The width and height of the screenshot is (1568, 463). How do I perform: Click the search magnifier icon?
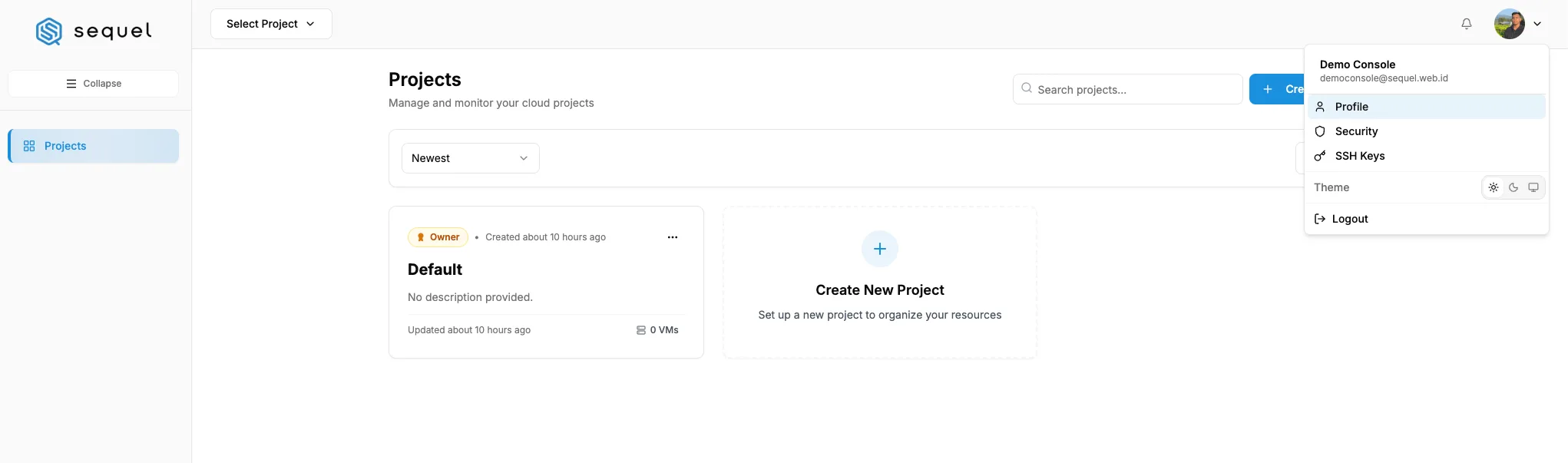(x=1027, y=88)
